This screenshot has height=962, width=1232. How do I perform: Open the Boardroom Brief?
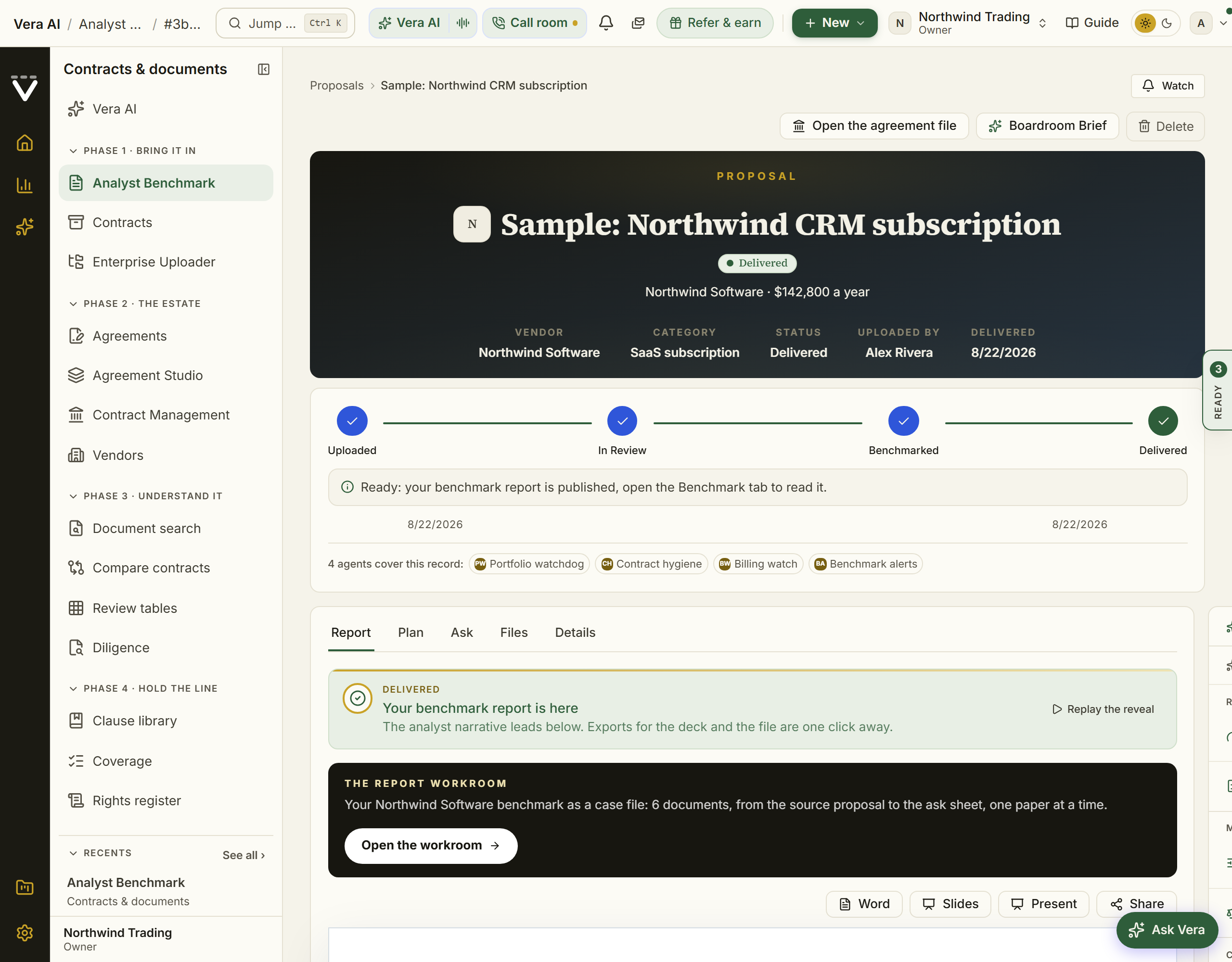tap(1047, 126)
